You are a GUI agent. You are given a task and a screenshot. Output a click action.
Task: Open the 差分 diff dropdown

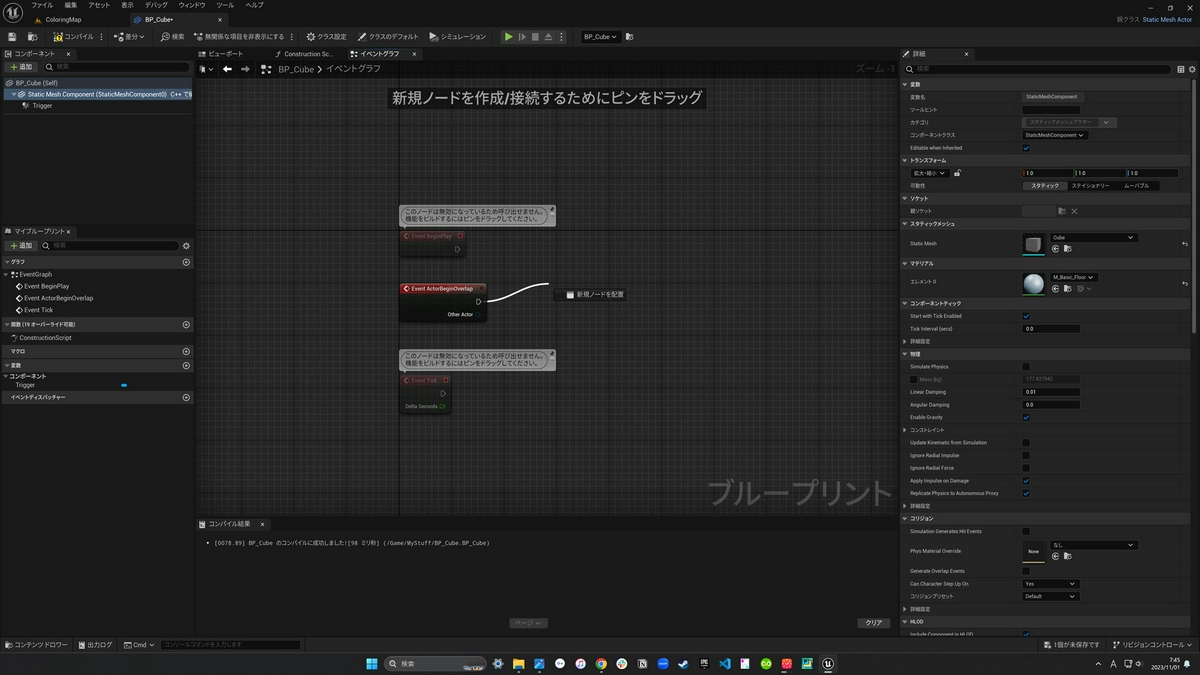point(129,37)
